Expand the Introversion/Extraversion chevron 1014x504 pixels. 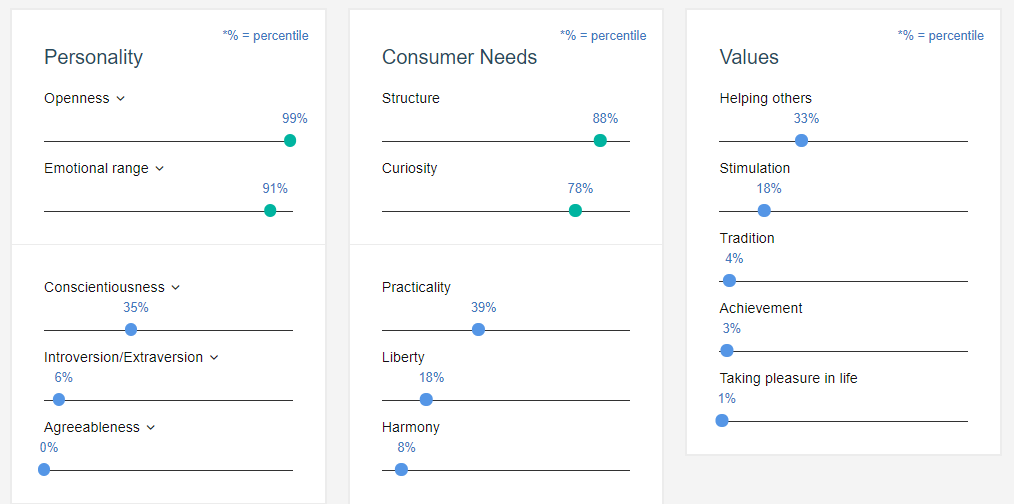[x=214, y=357]
